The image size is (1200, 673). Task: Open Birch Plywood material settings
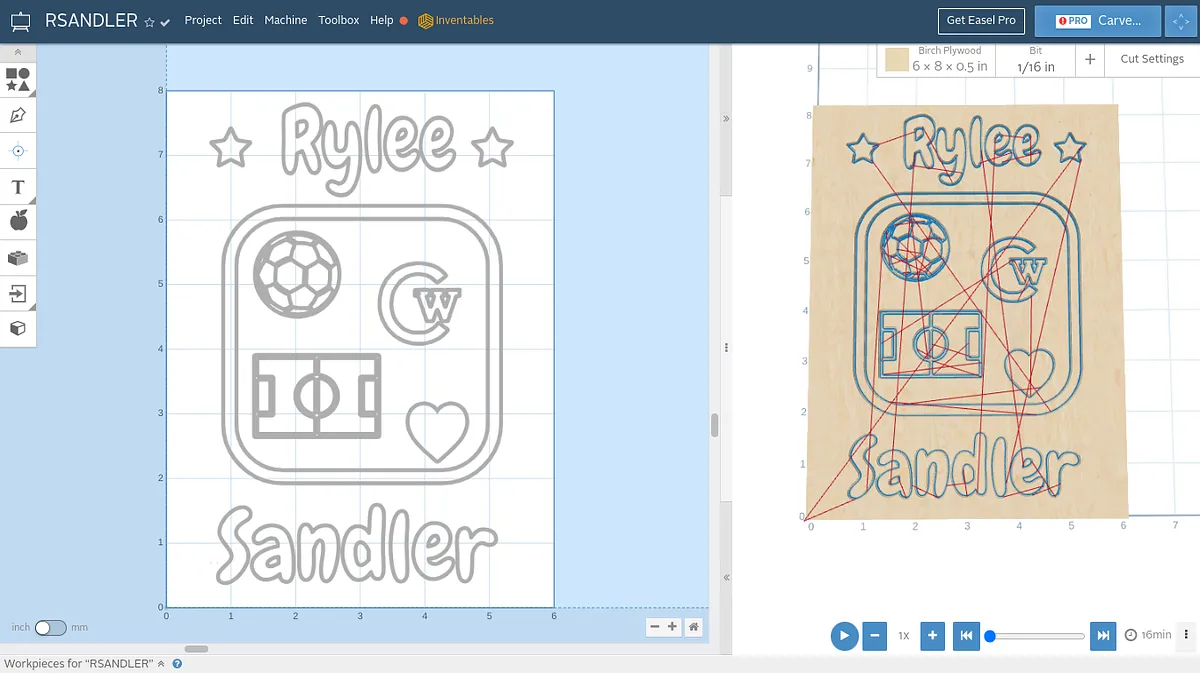click(x=936, y=59)
